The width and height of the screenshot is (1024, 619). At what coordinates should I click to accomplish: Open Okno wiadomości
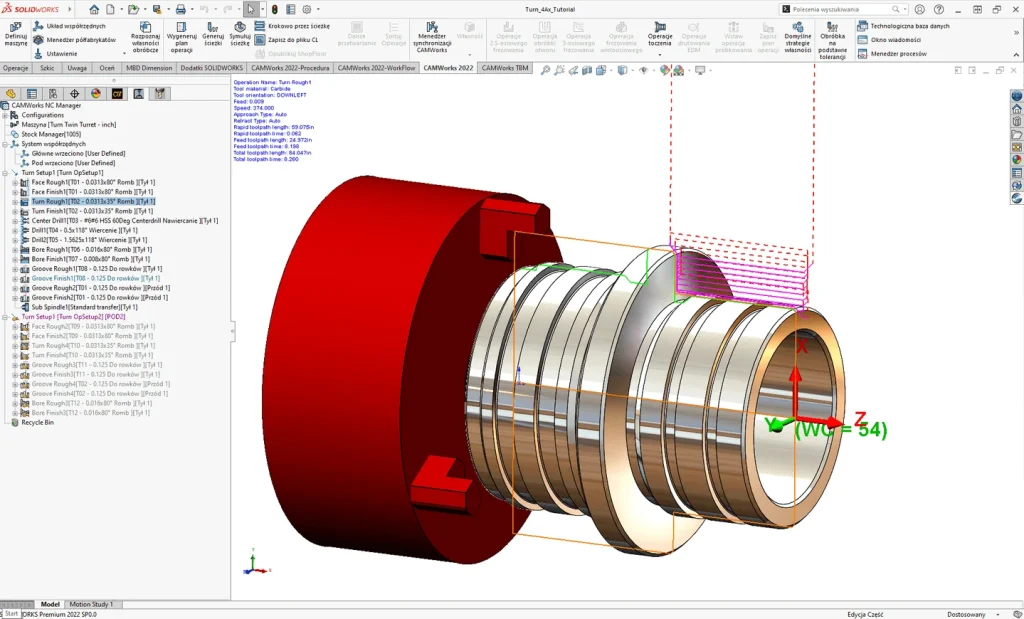[889, 40]
